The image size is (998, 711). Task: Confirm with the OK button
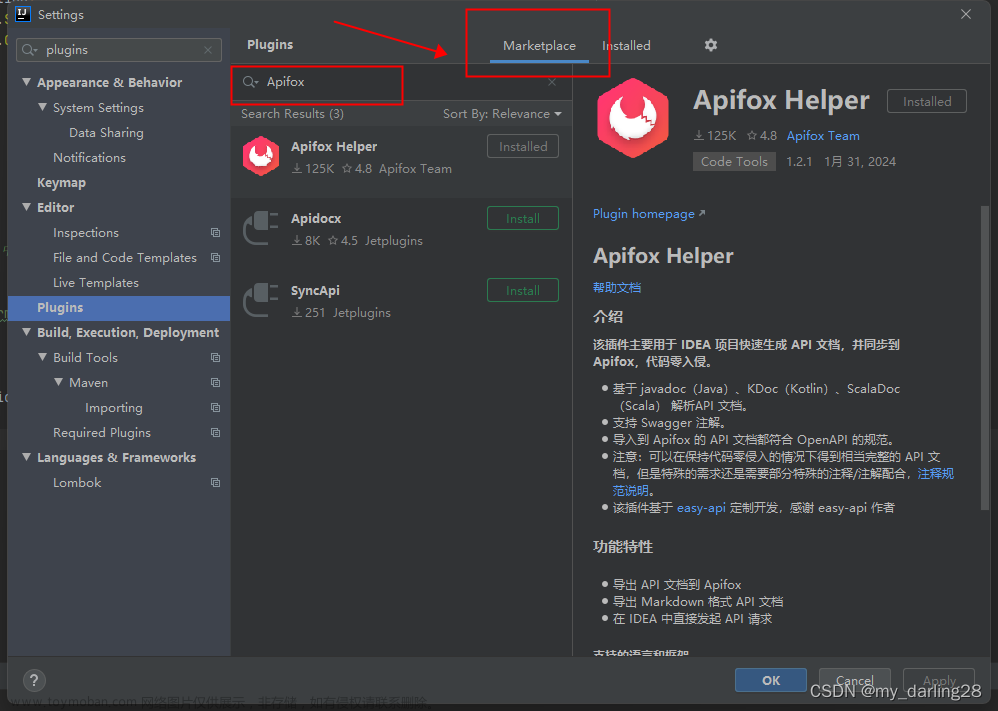771,680
